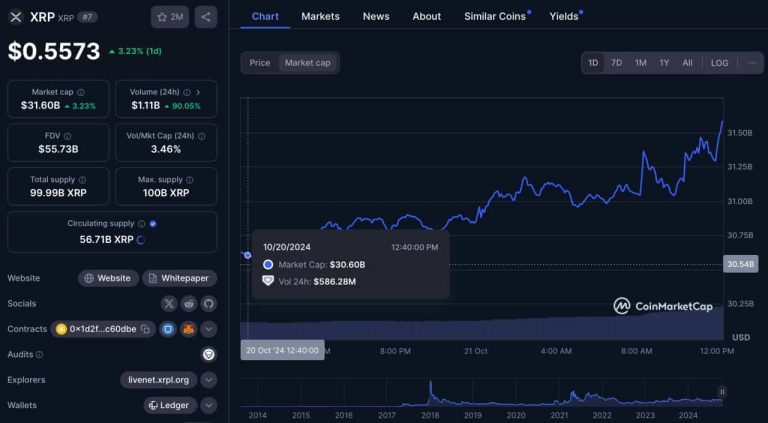Open the Max. supply info icon
The image size is (768, 423).
click(x=190, y=180)
